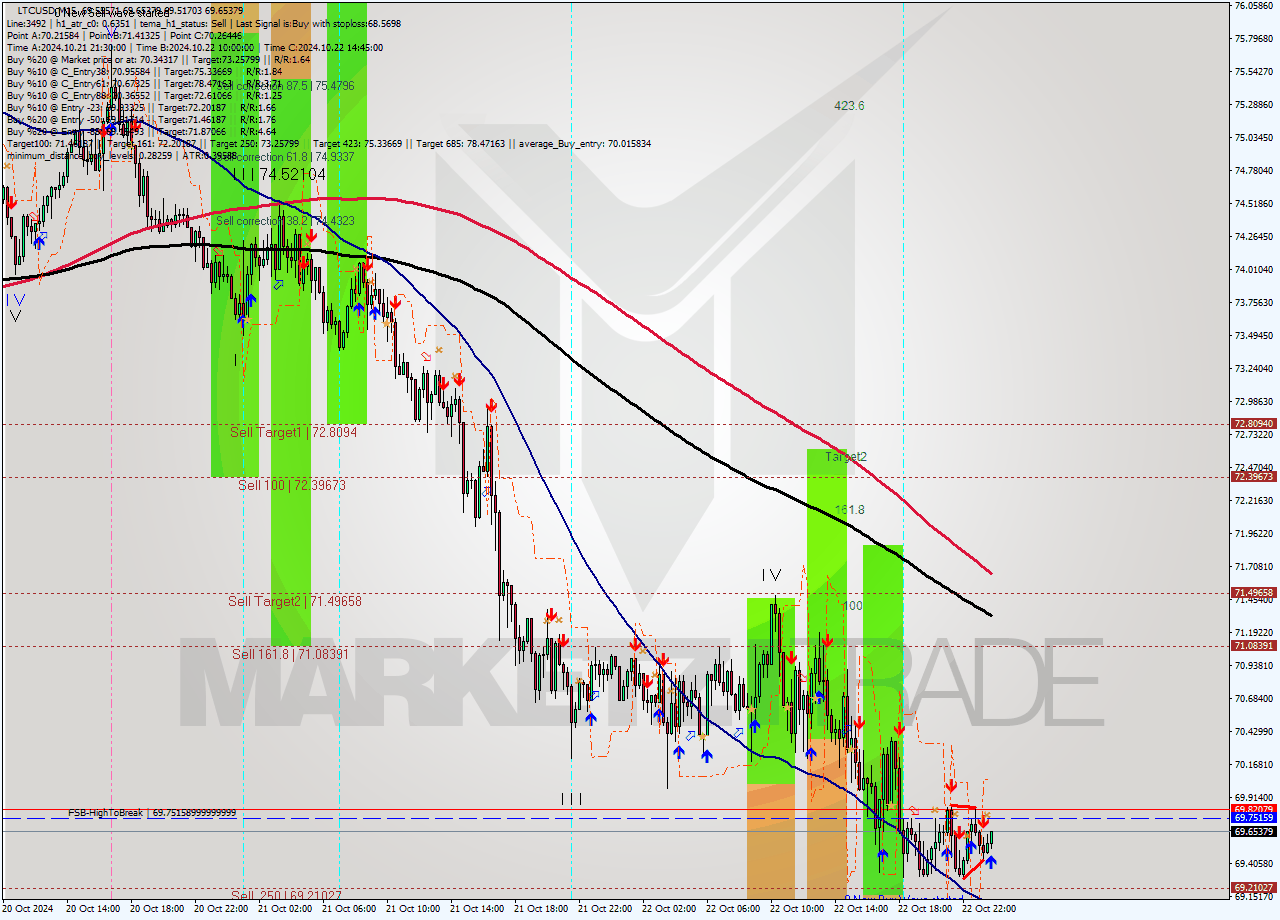This screenshot has height=920, width=1280.
Task: Click the blue price tag 69.75159
Action: tap(1253, 818)
